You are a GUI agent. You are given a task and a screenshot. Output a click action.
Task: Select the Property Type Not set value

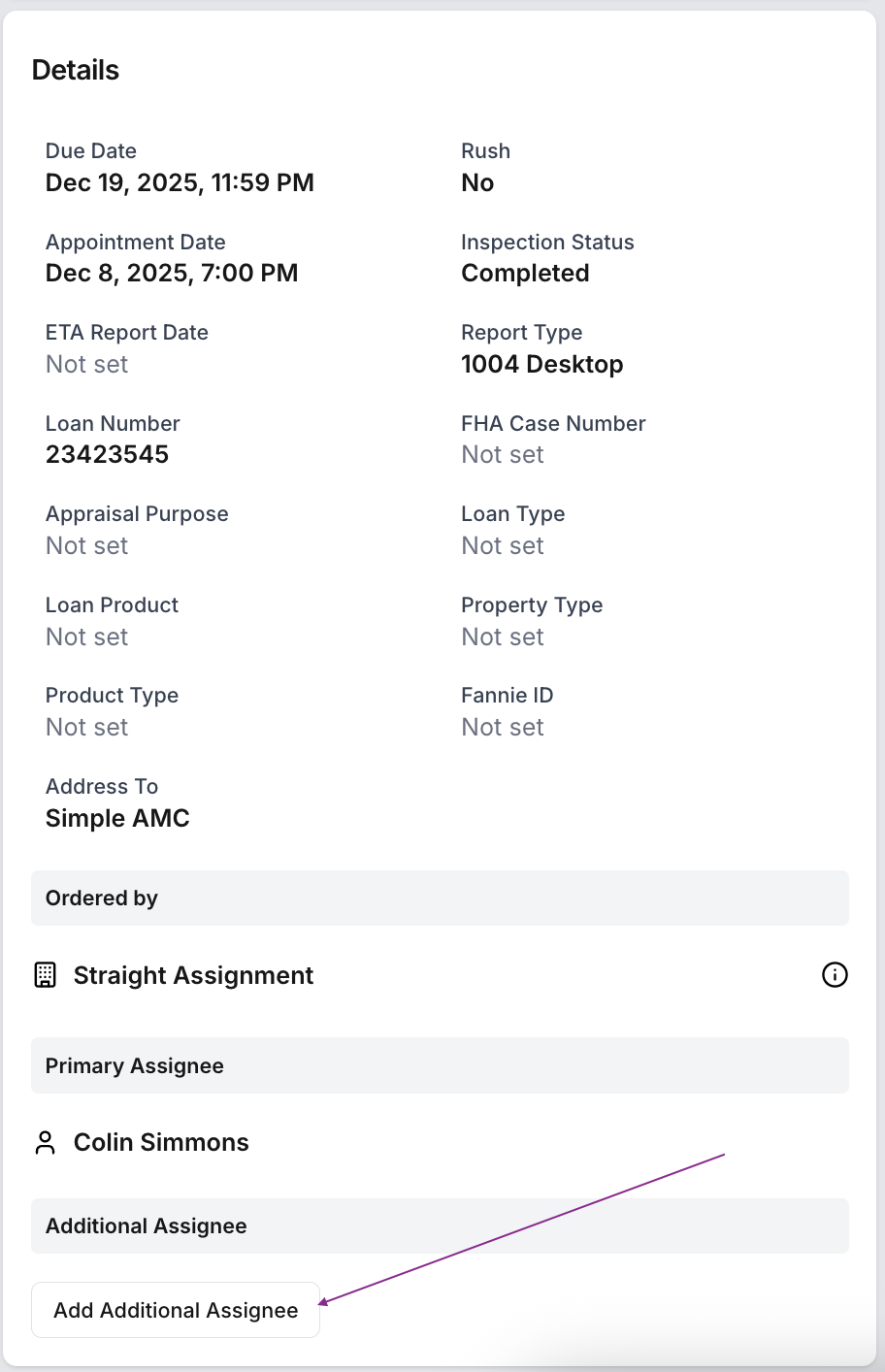coord(503,637)
